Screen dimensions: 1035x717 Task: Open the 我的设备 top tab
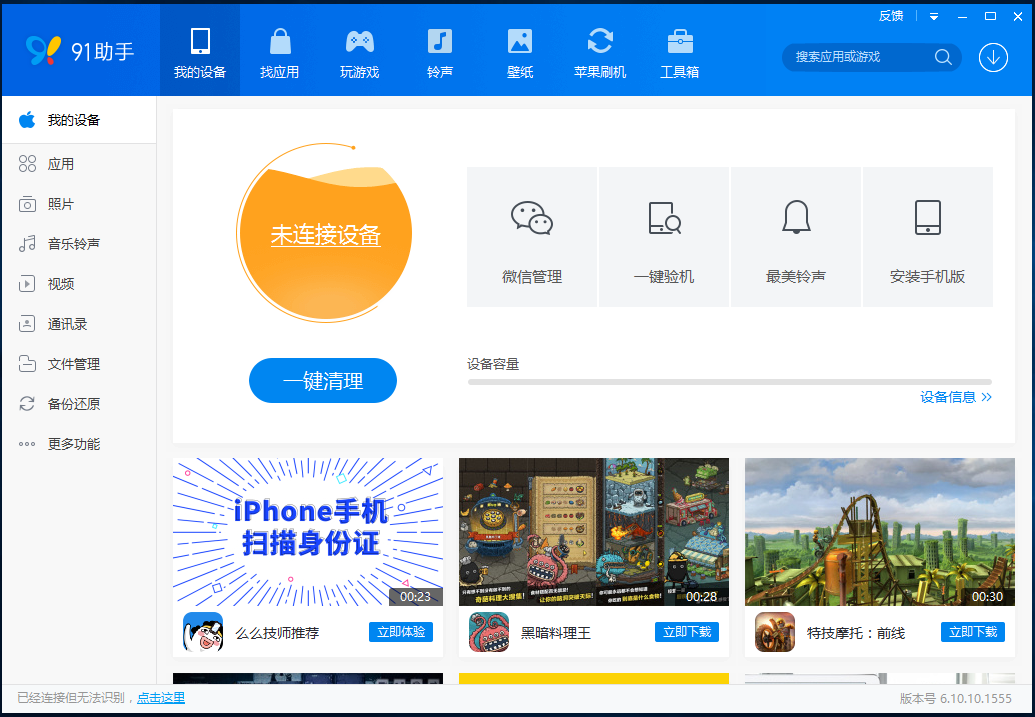[200, 51]
